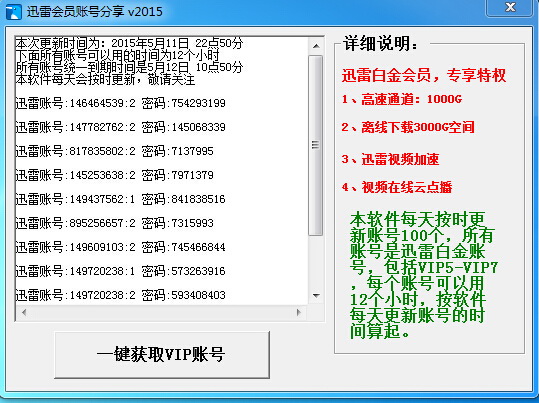This screenshot has height=403, width=539.
Task: Click the line 迅雷账号:895256657:2
Action: (115, 223)
